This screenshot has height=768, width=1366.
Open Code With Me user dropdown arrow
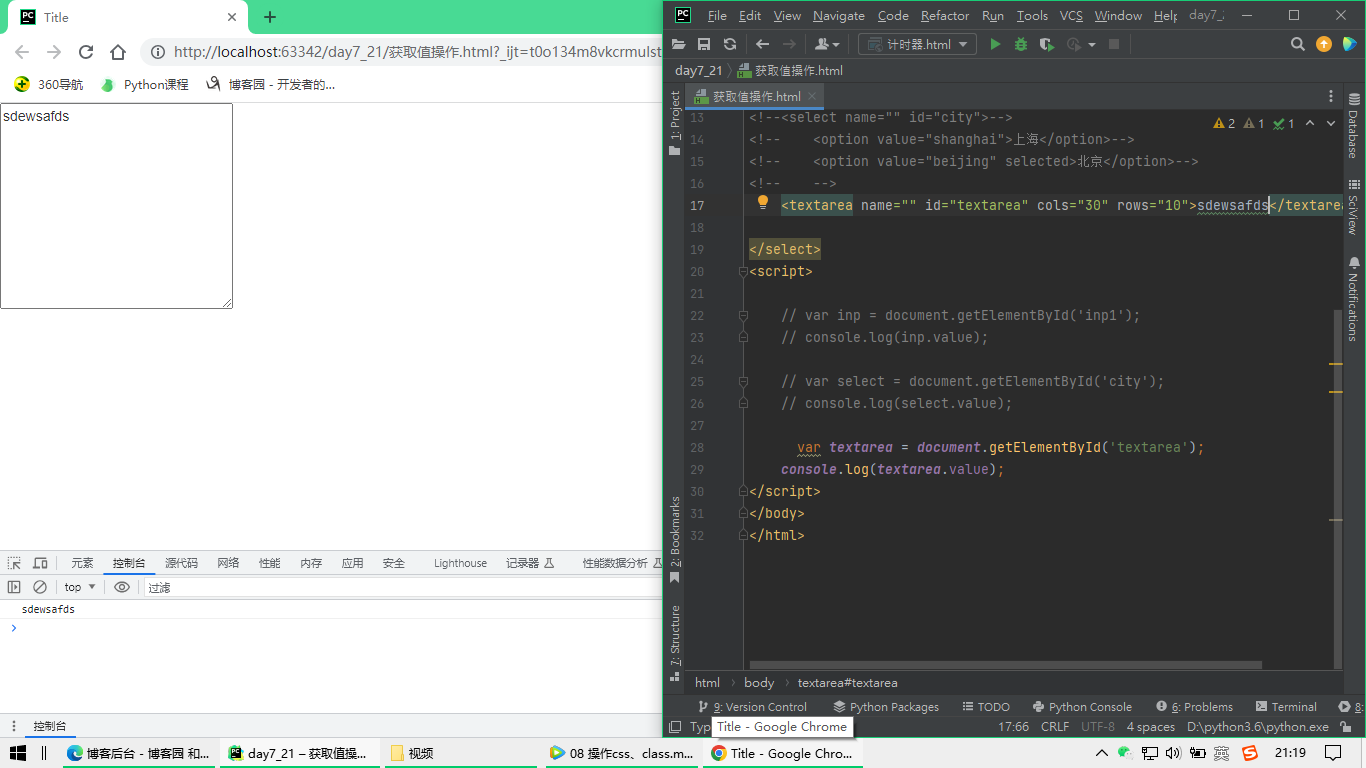[x=834, y=44]
